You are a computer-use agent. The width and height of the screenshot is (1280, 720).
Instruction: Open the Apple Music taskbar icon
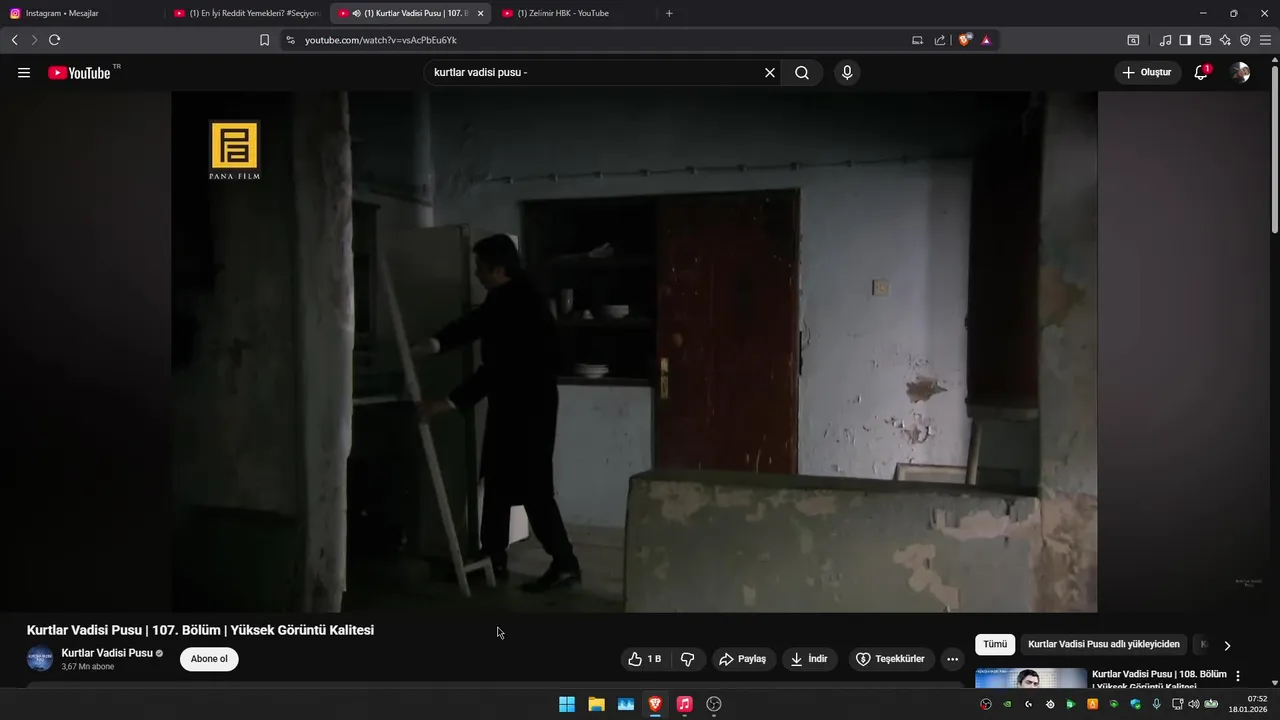click(684, 704)
